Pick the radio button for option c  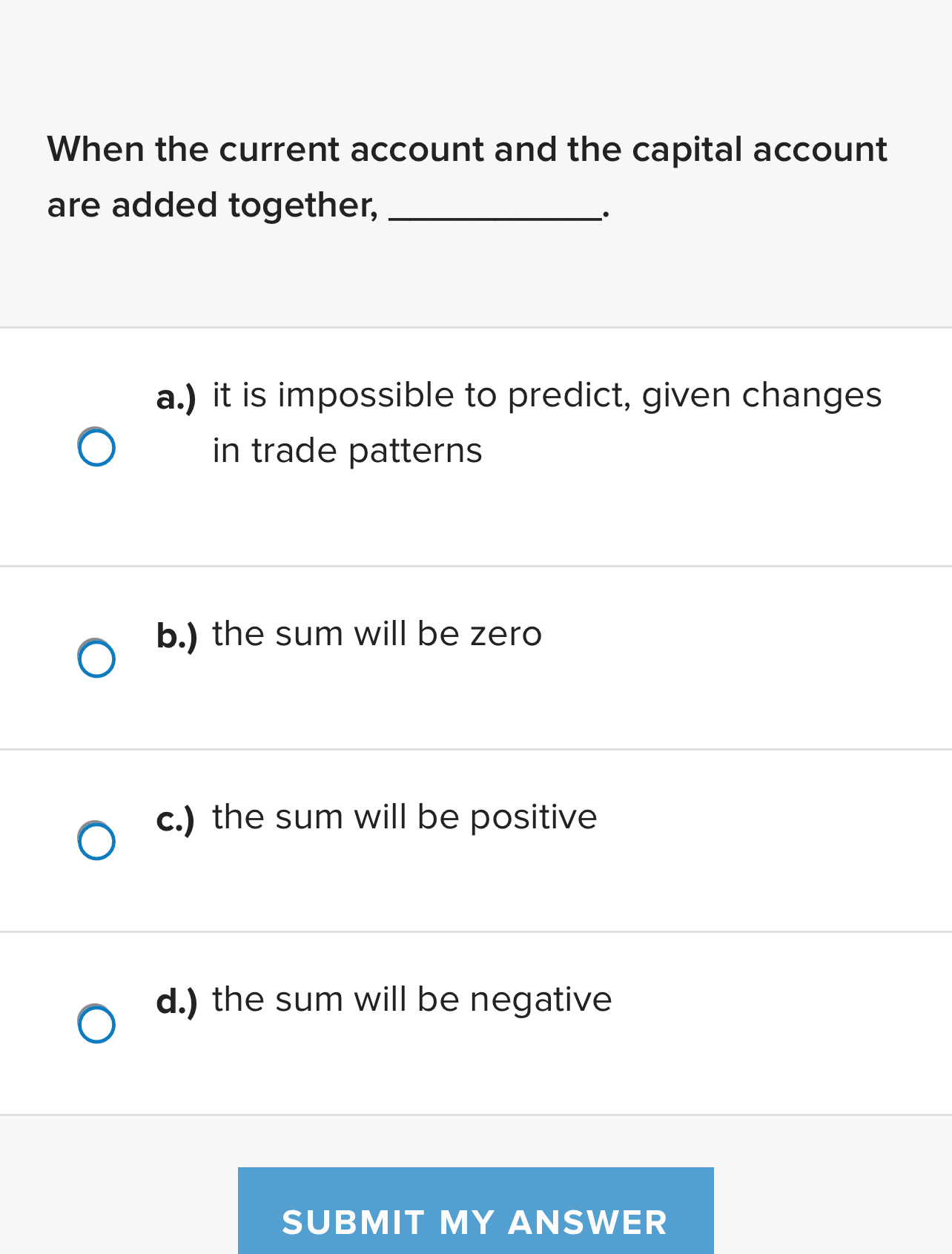(x=96, y=840)
